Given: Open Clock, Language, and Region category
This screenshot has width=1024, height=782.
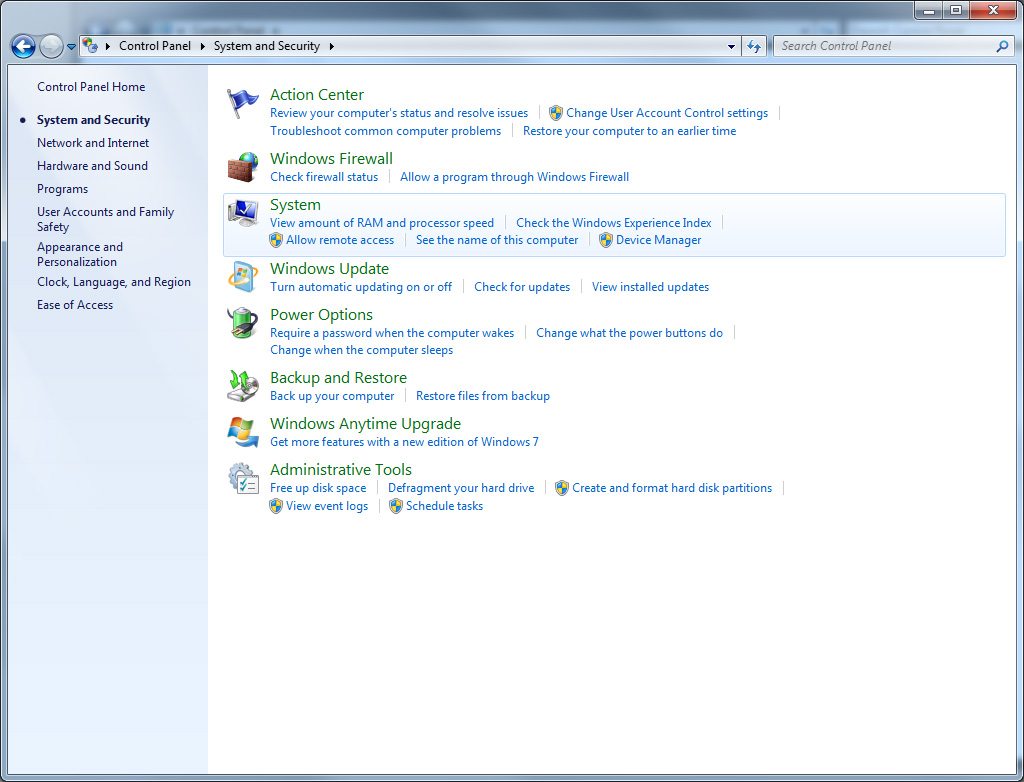Looking at the screenshot, I should pyautogui.click(x=114, y=282).
